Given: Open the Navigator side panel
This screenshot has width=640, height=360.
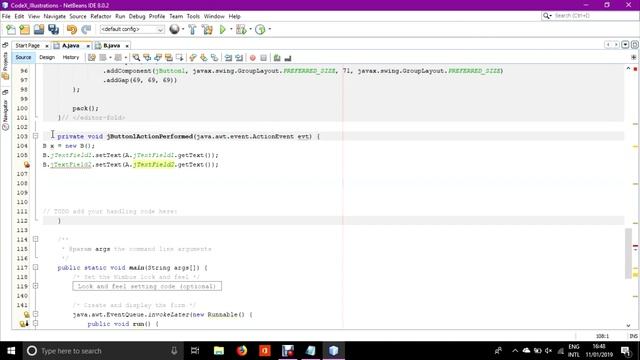Looking at the screenshot, I should coord(5,115).
